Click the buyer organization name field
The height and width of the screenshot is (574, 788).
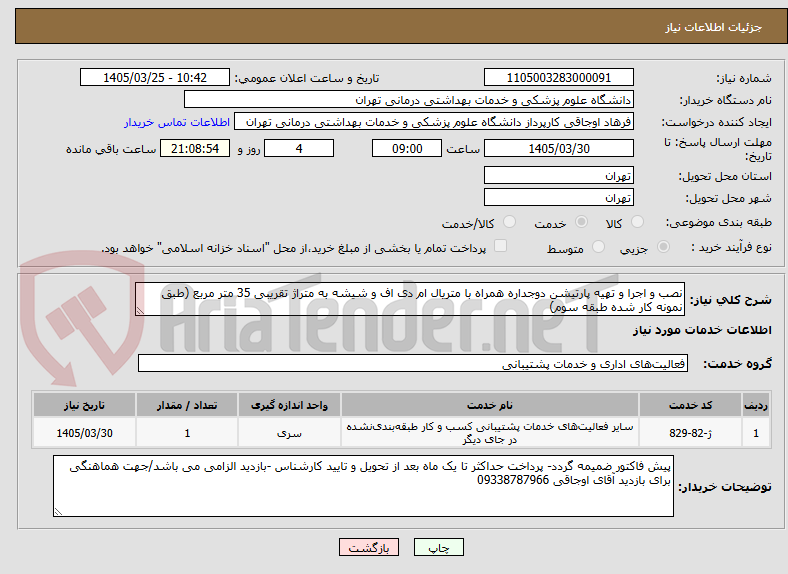point(409,100)
